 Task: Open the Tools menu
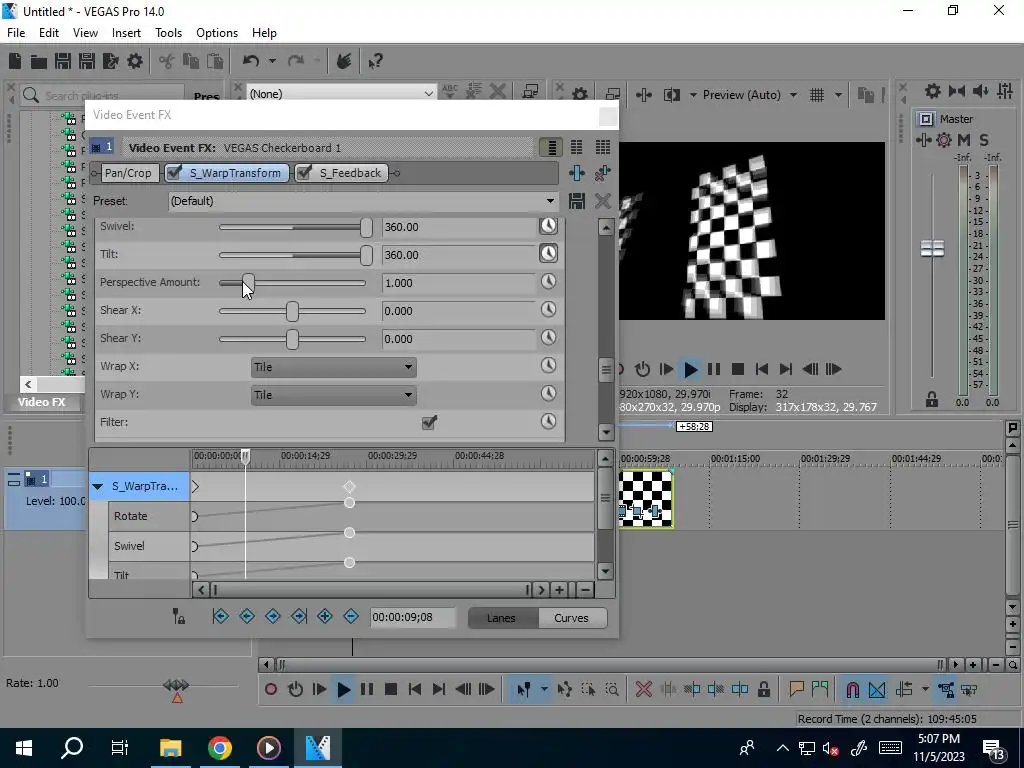tap(168, 33)
